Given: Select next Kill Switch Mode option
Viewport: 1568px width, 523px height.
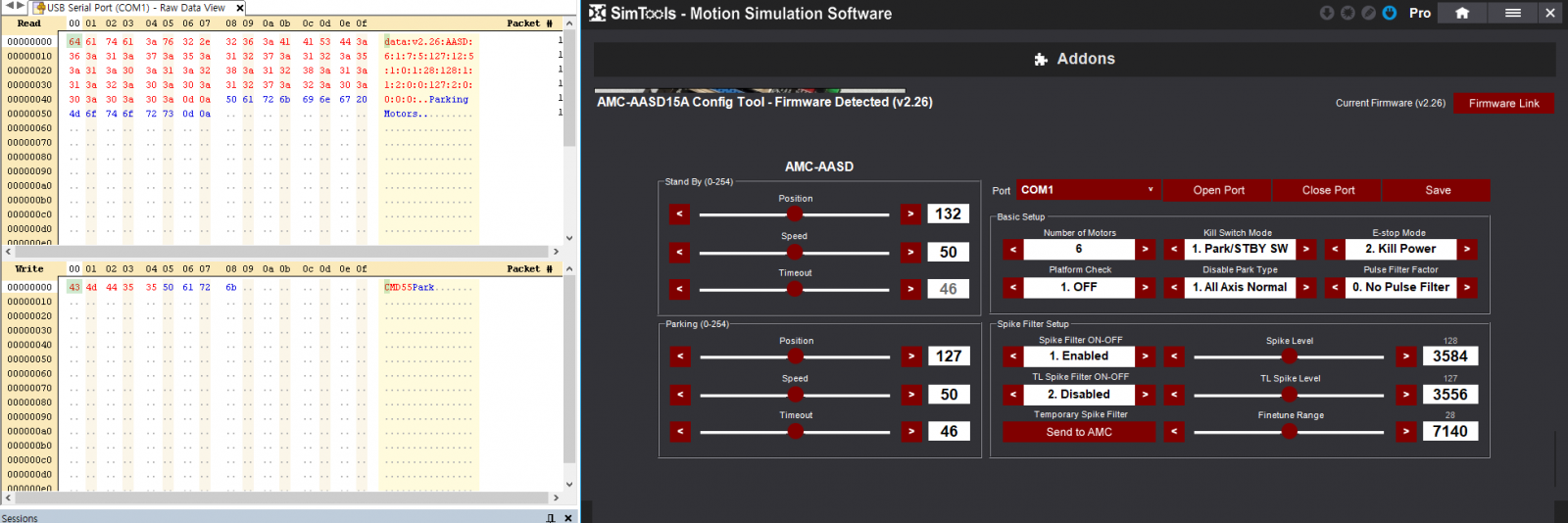Looking at the screenshot, I should [1306, 250].
